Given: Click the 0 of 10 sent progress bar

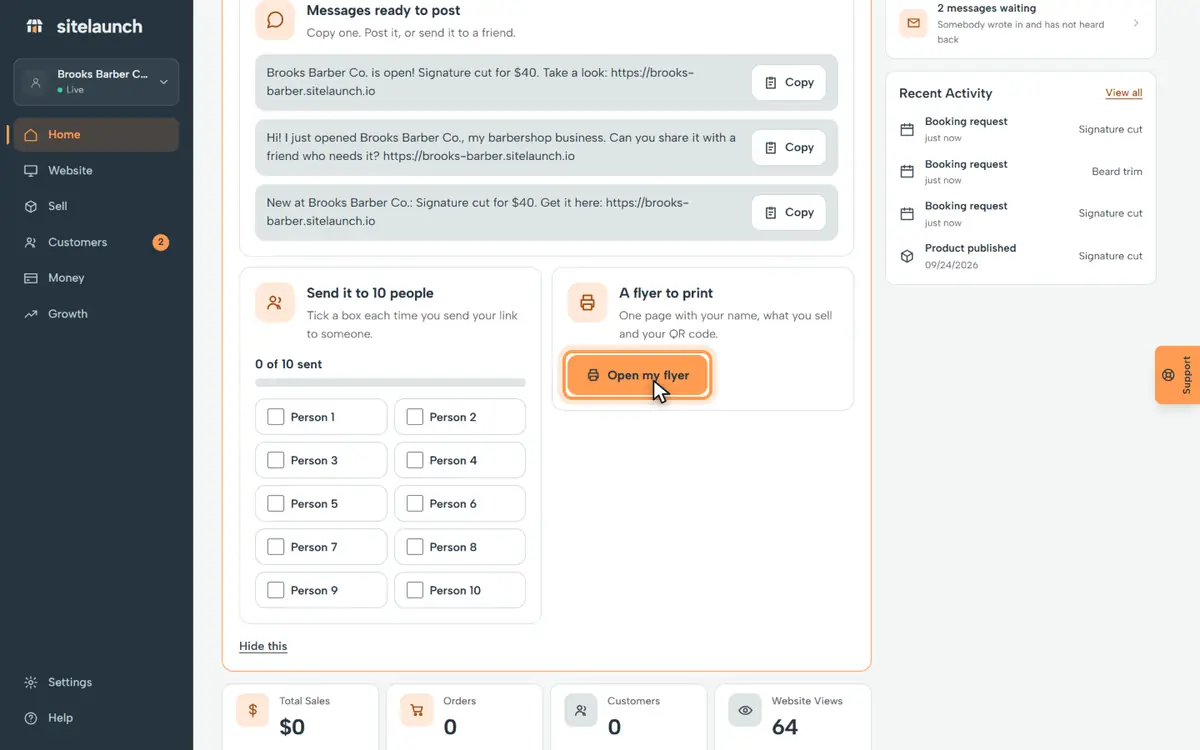Looking at the screenshot, I should tap(390, 382).
